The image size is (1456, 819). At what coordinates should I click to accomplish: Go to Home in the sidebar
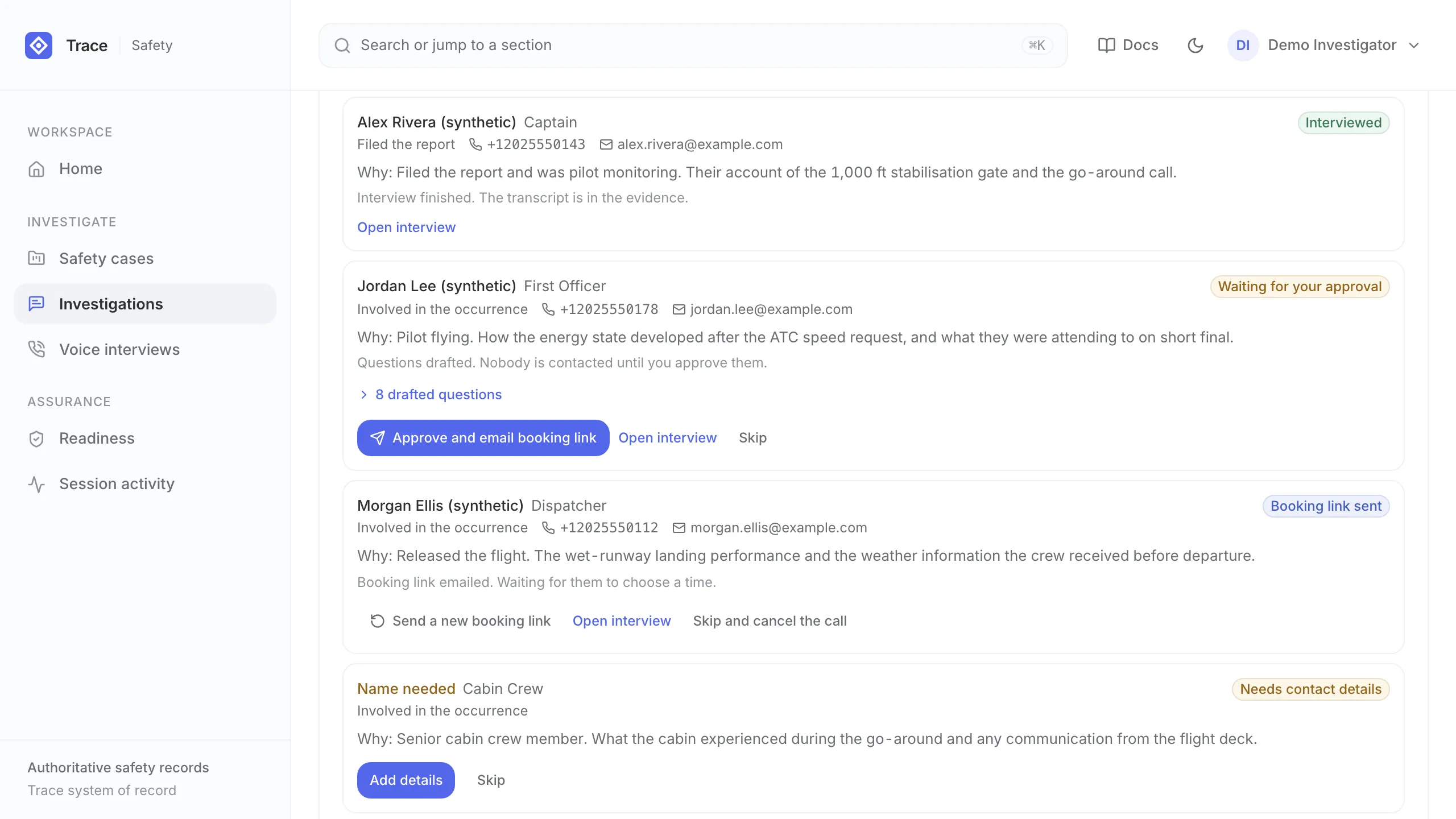click(x=145, y=169)
